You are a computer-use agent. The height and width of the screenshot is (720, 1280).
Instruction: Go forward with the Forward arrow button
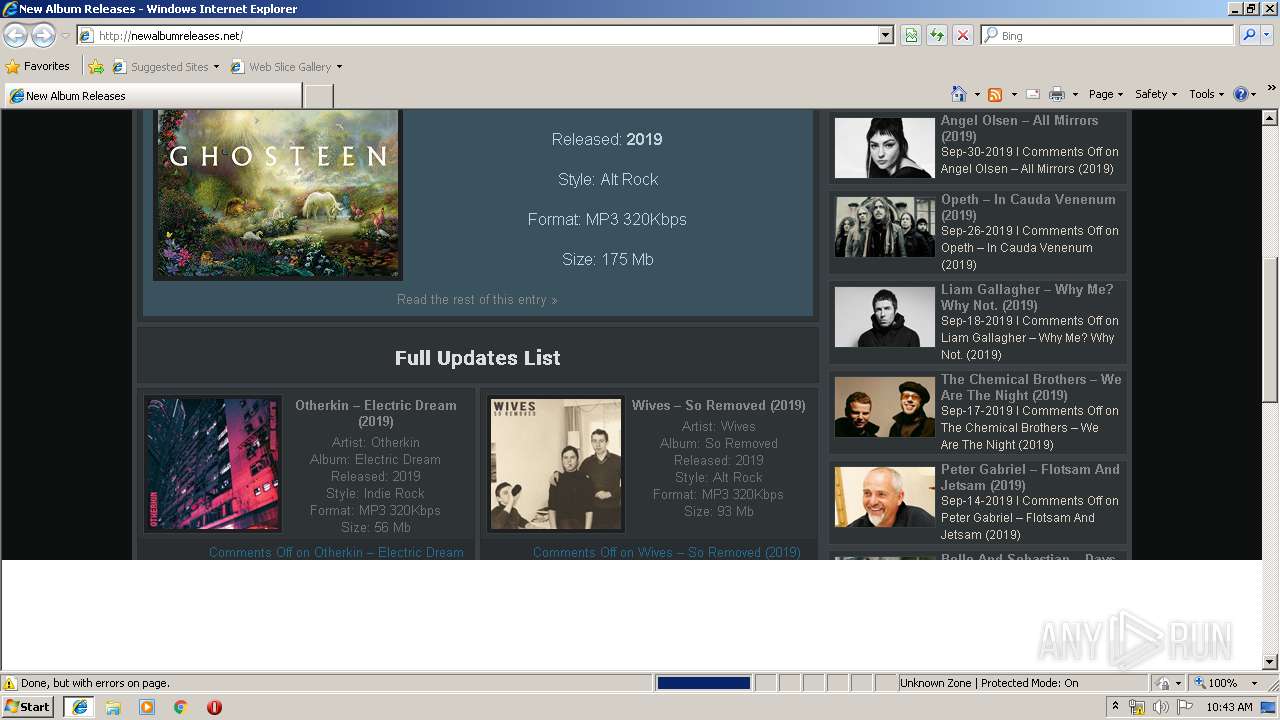tap(43, 36)
